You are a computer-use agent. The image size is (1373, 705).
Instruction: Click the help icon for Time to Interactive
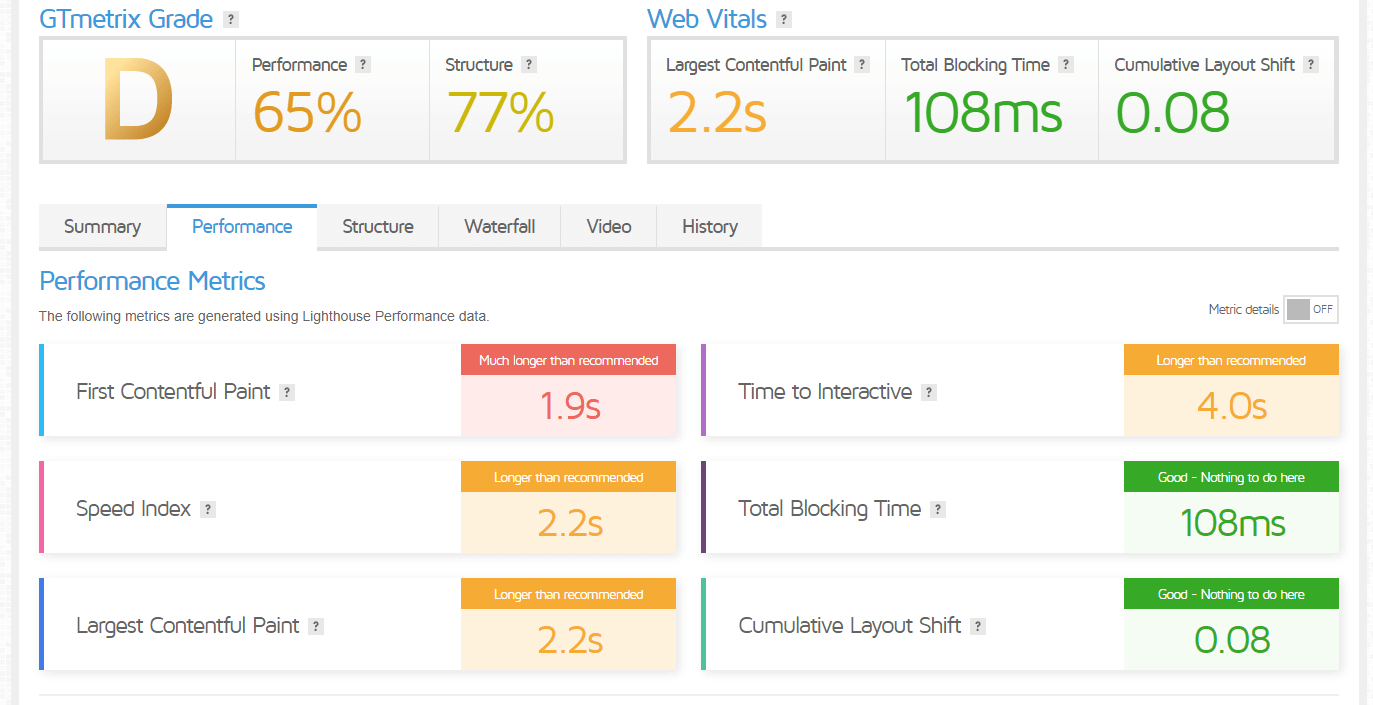(x=929, y=392)
